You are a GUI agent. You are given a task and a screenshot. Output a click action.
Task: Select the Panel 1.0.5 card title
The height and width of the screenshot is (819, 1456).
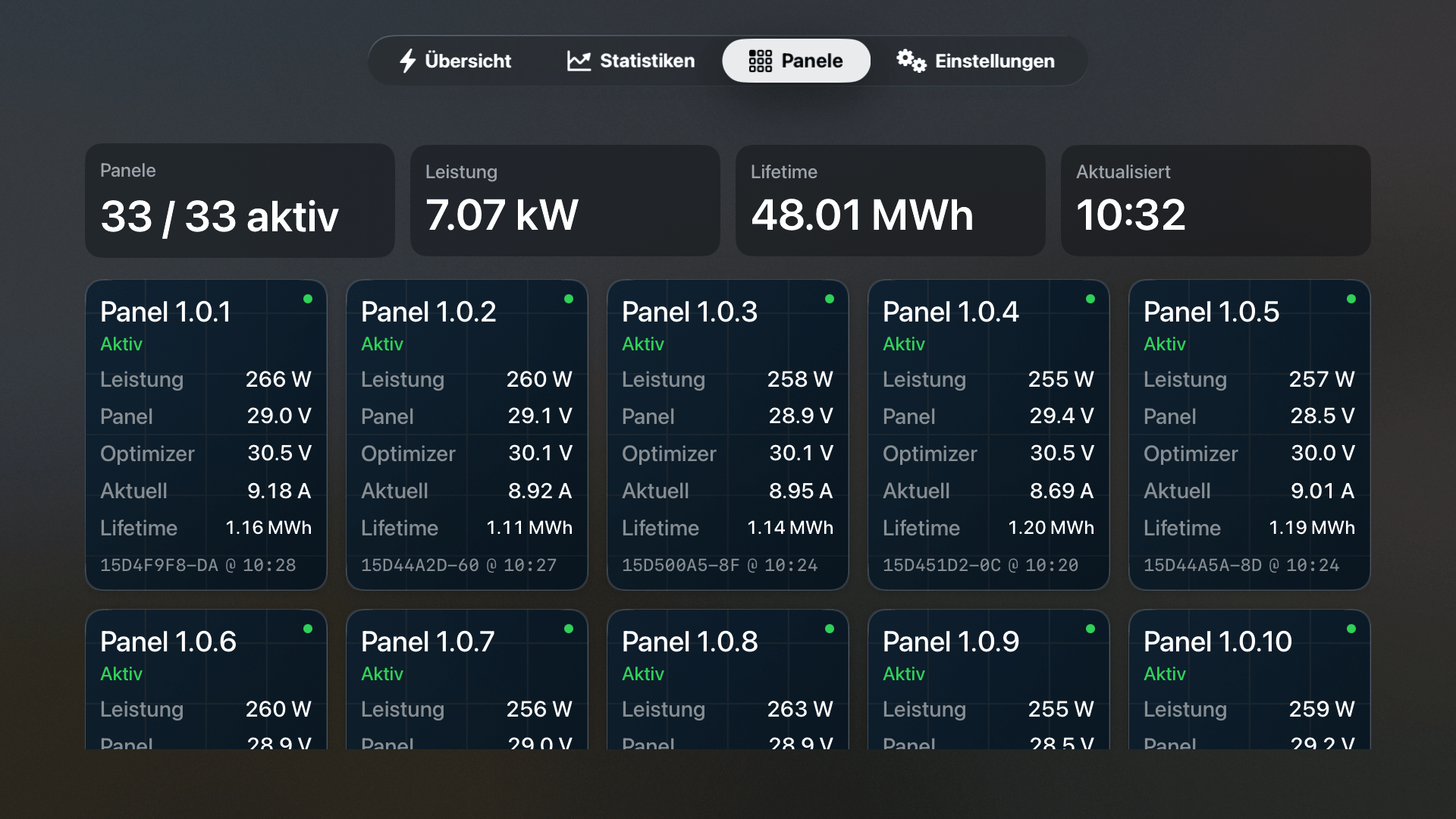[1211, 312]
